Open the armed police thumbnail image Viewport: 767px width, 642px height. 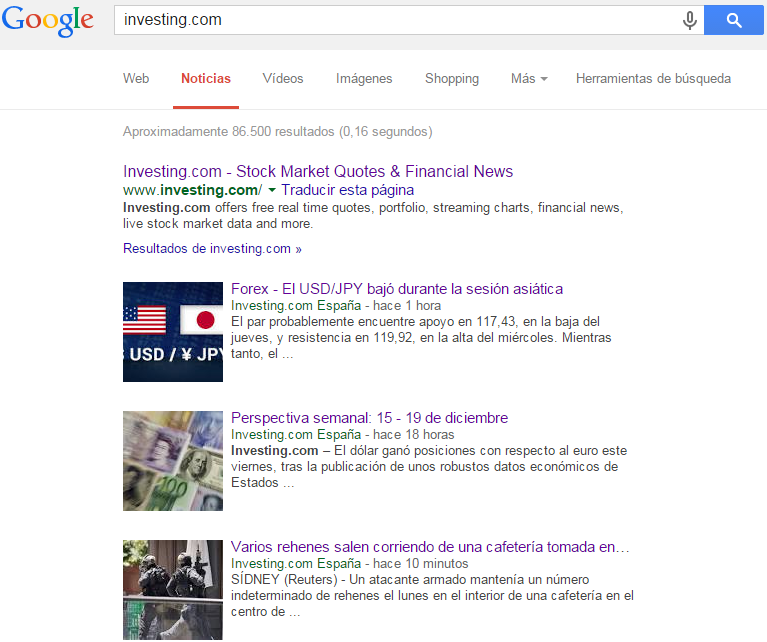(x=173, y=590)
